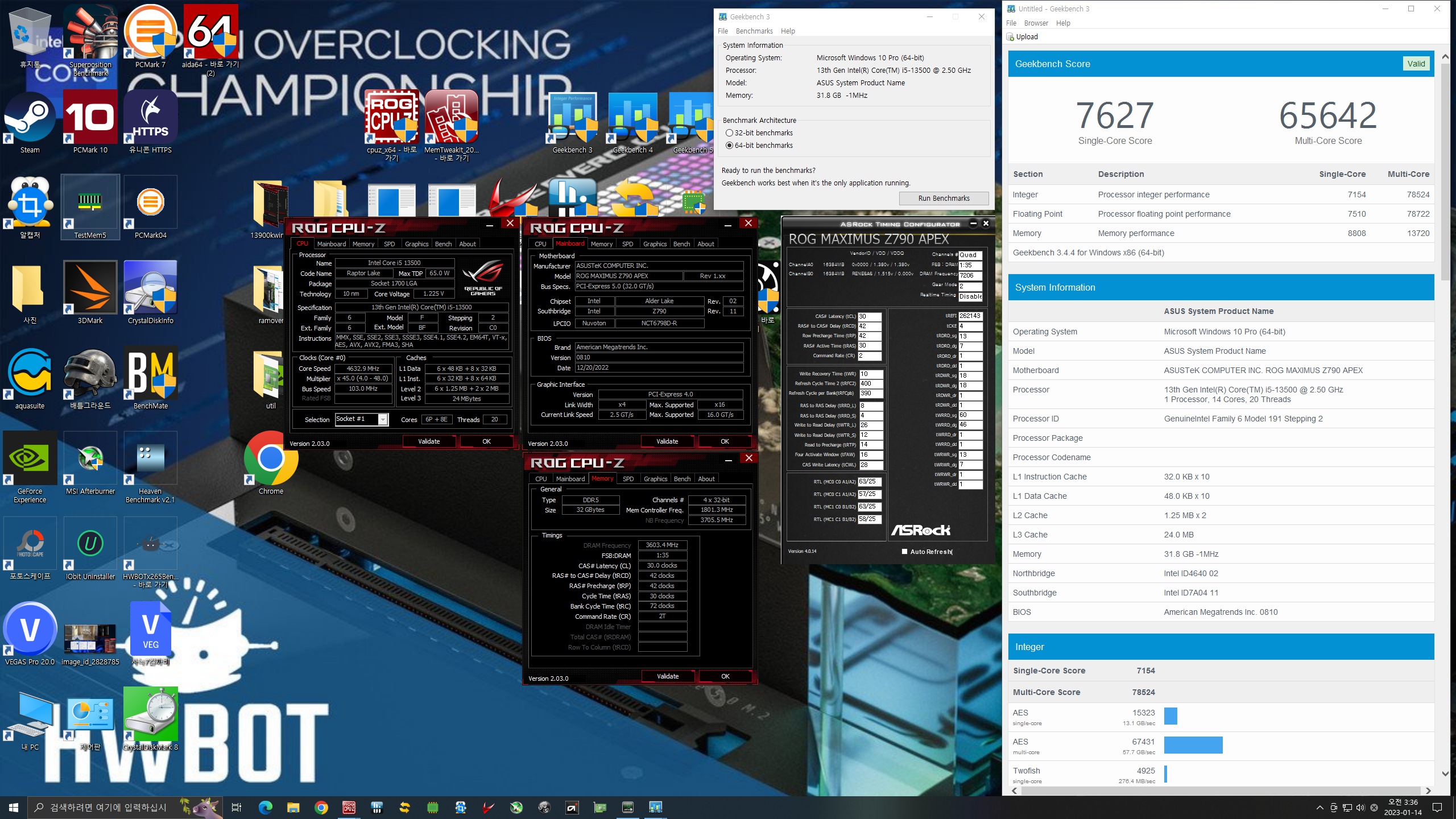Screen dimensions: 1456x819
Task: Switch to Bench tab in Memory window
Action: pos(682,479)
